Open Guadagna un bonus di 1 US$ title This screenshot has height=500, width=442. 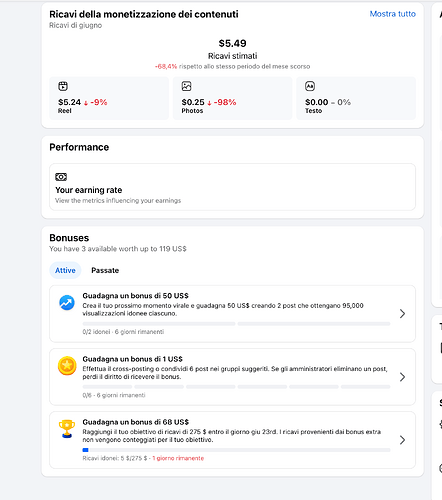pyautogui.click(x=133, y=359)
